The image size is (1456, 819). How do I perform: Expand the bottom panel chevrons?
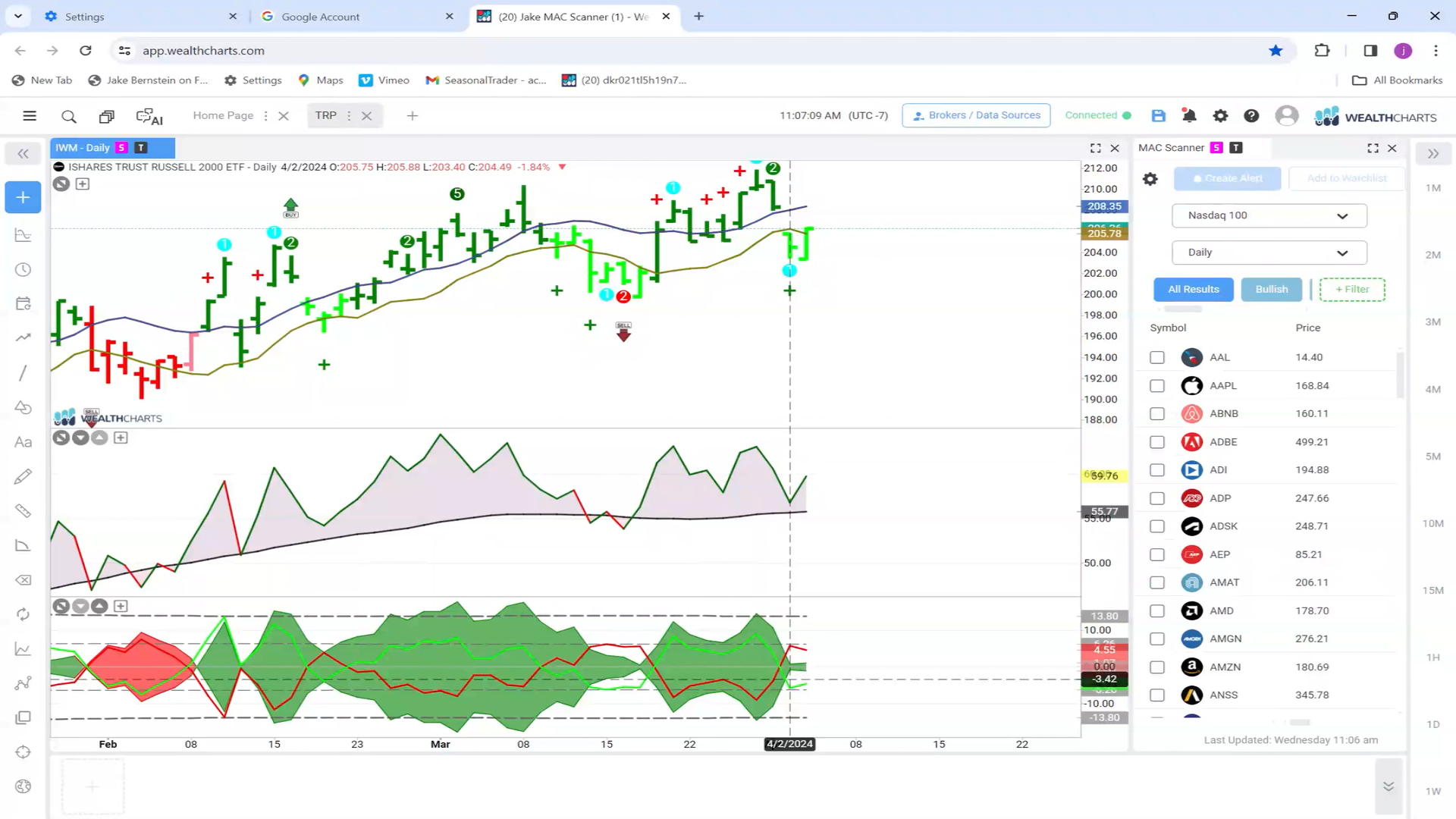tap(1388, 786)
